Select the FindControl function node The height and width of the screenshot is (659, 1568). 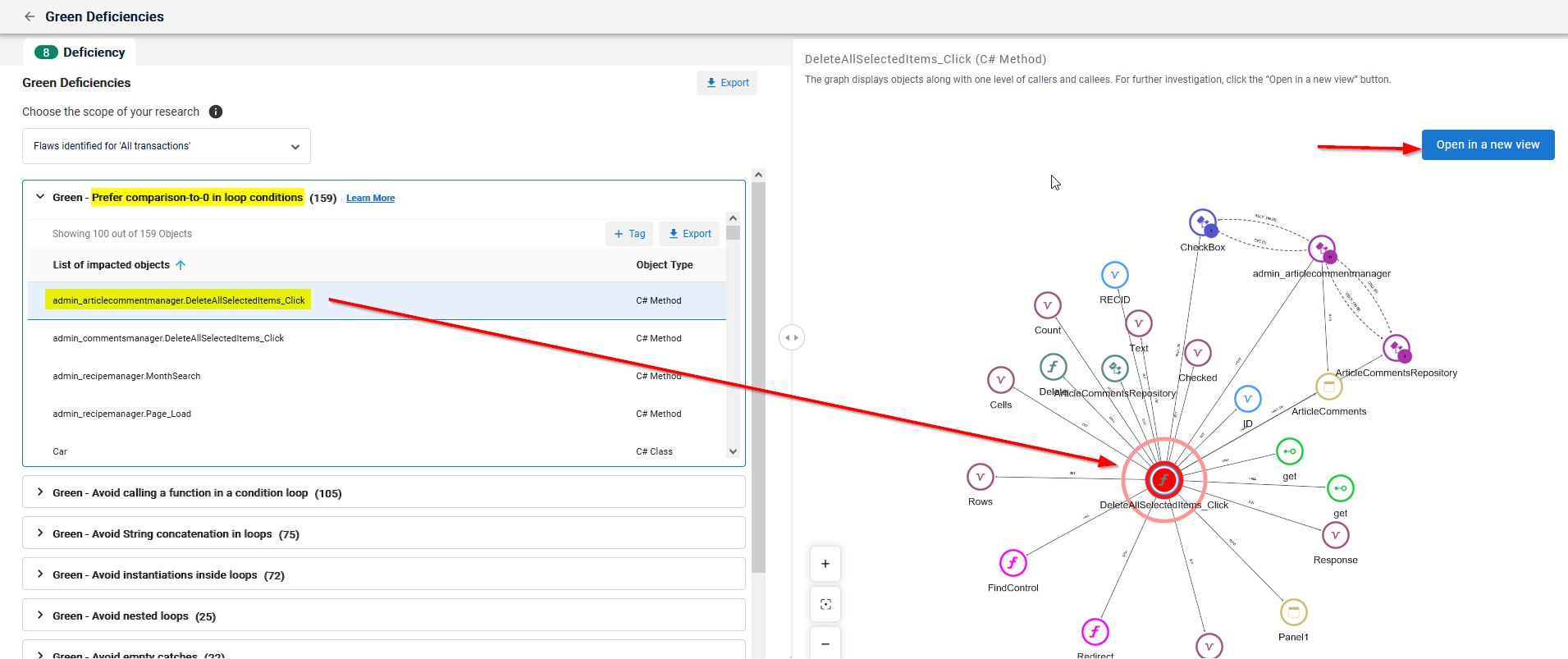pos(1013,564)
